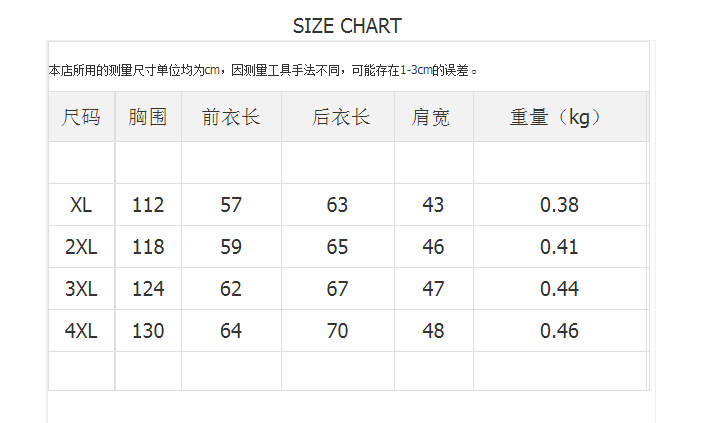Select the 后衣长 column header
The height and width of the screenshot is (423, 709).
coord(338,117)
